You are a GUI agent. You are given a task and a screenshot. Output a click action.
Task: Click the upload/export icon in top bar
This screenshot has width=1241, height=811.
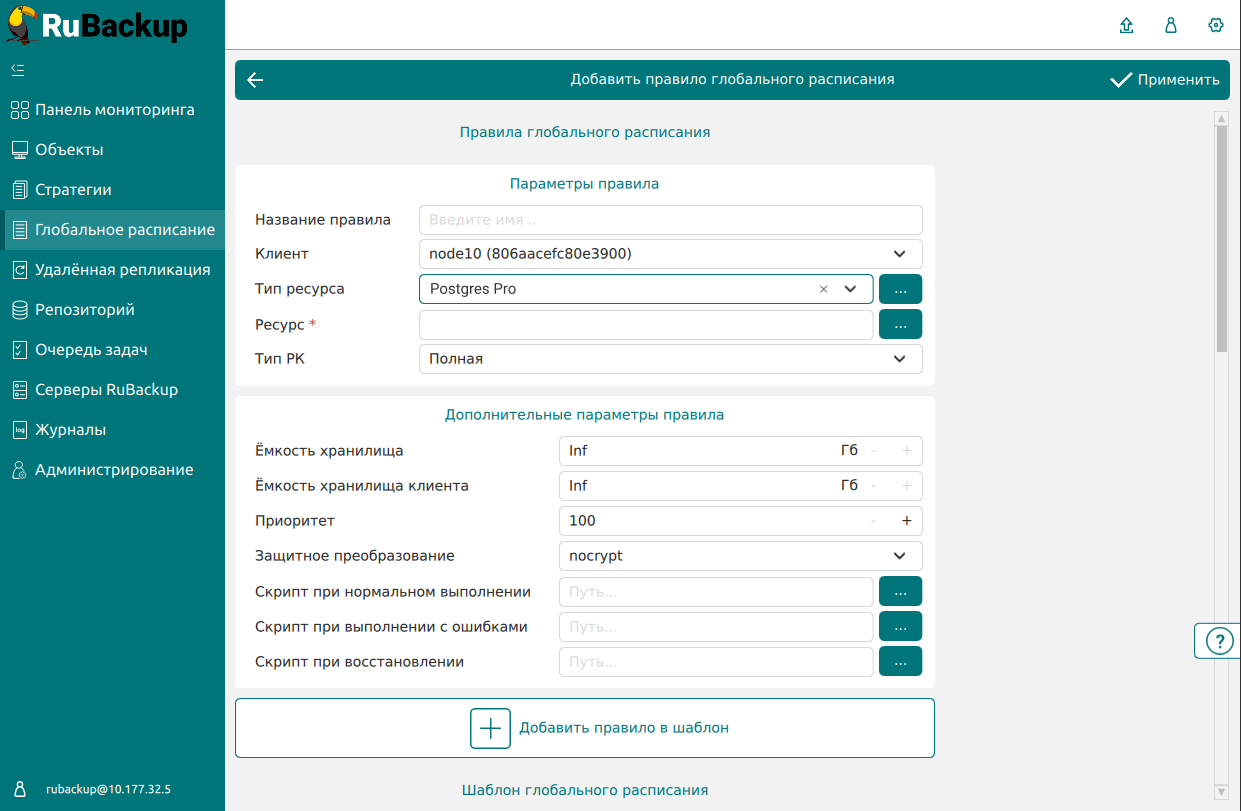coord(1126,26)
